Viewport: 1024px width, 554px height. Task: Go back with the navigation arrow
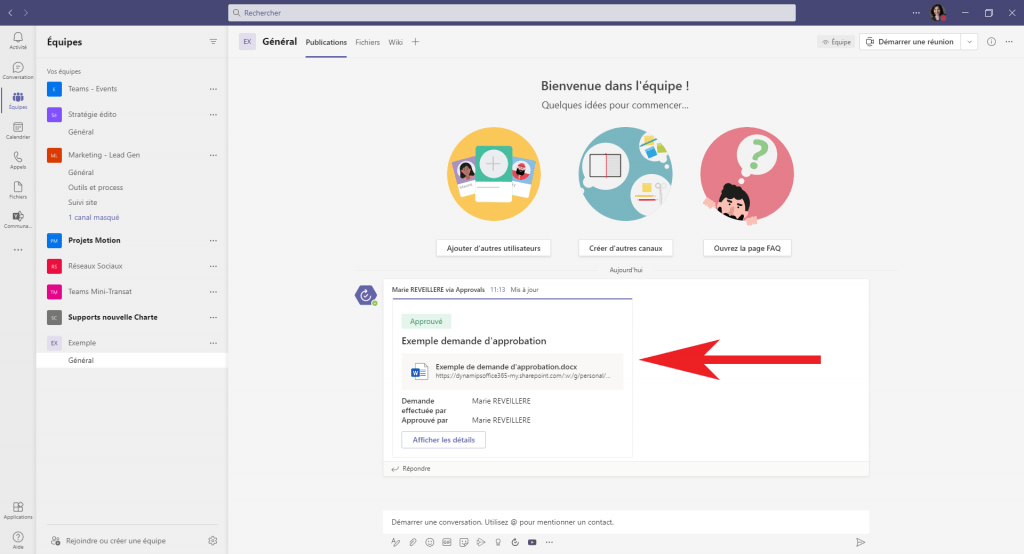point(10,12)
